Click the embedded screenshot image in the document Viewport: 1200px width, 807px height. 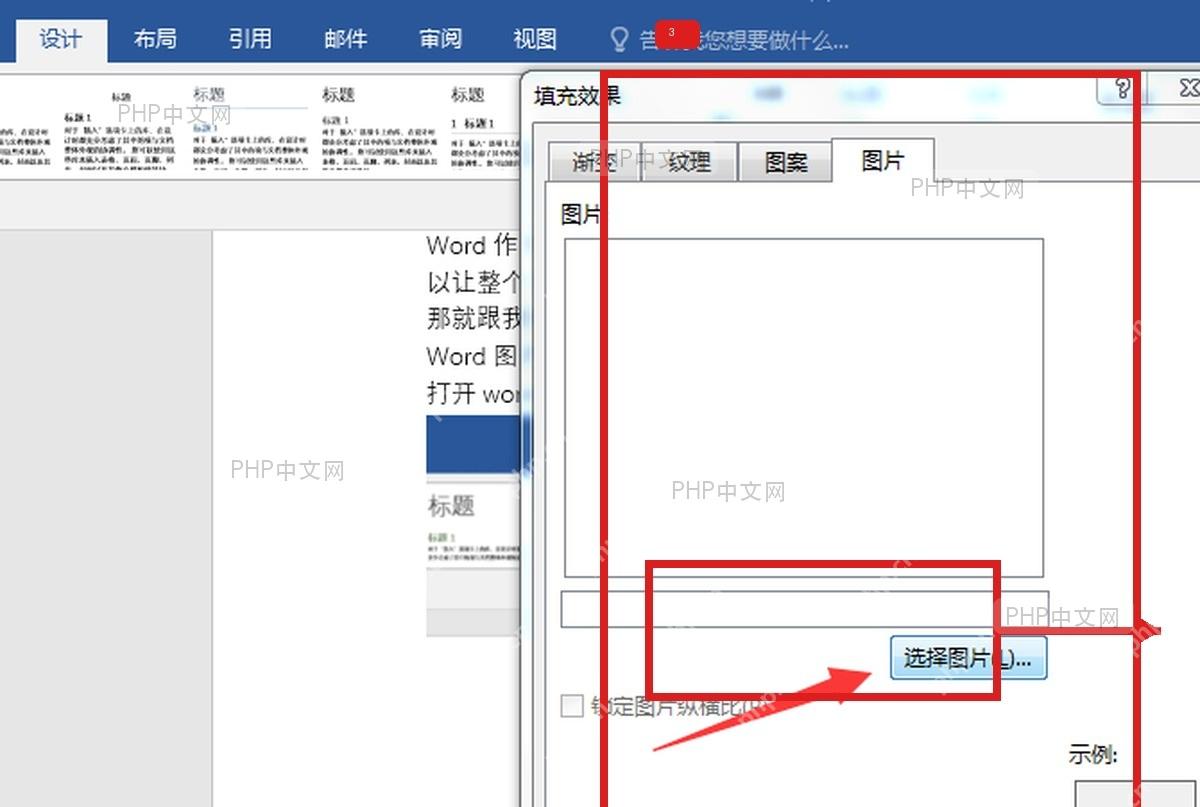pyautogui.click(x=474, y=525)
